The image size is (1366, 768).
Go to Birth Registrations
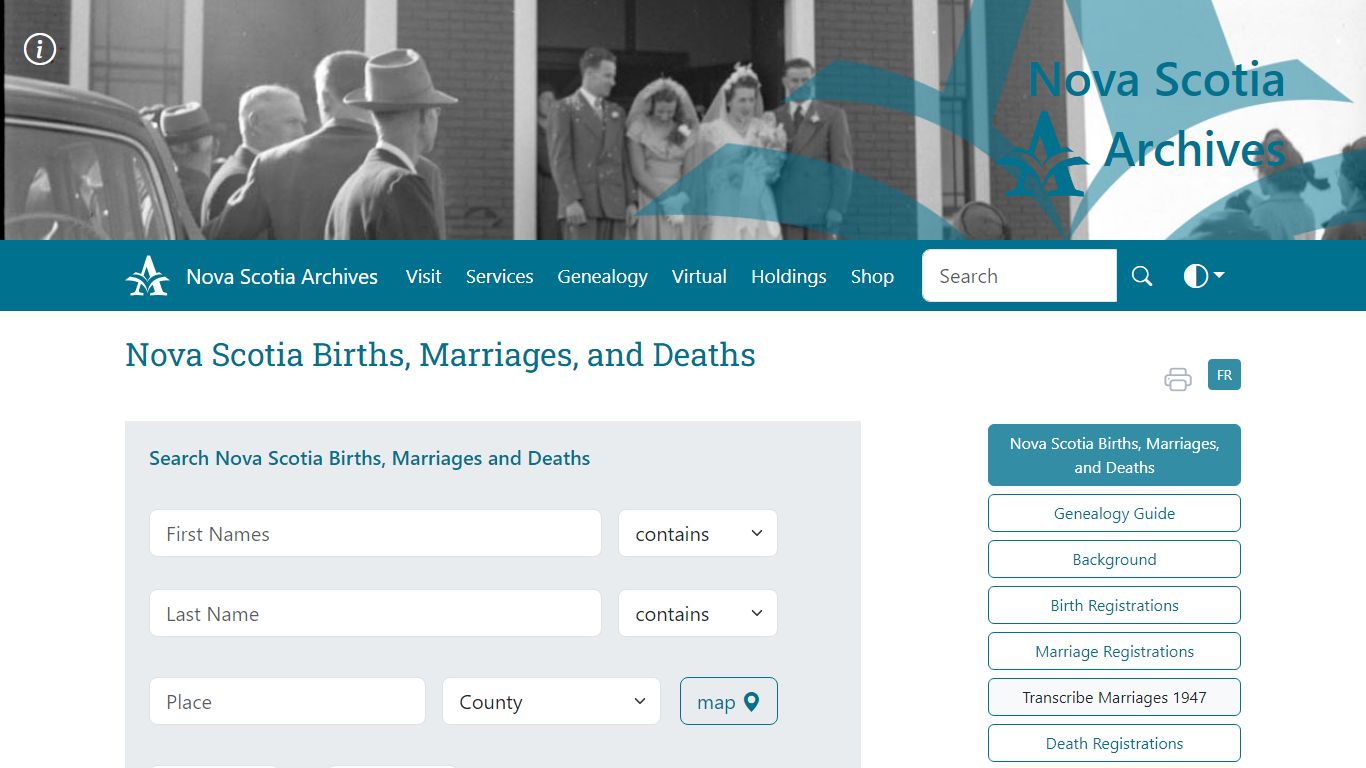point(1114,605)
